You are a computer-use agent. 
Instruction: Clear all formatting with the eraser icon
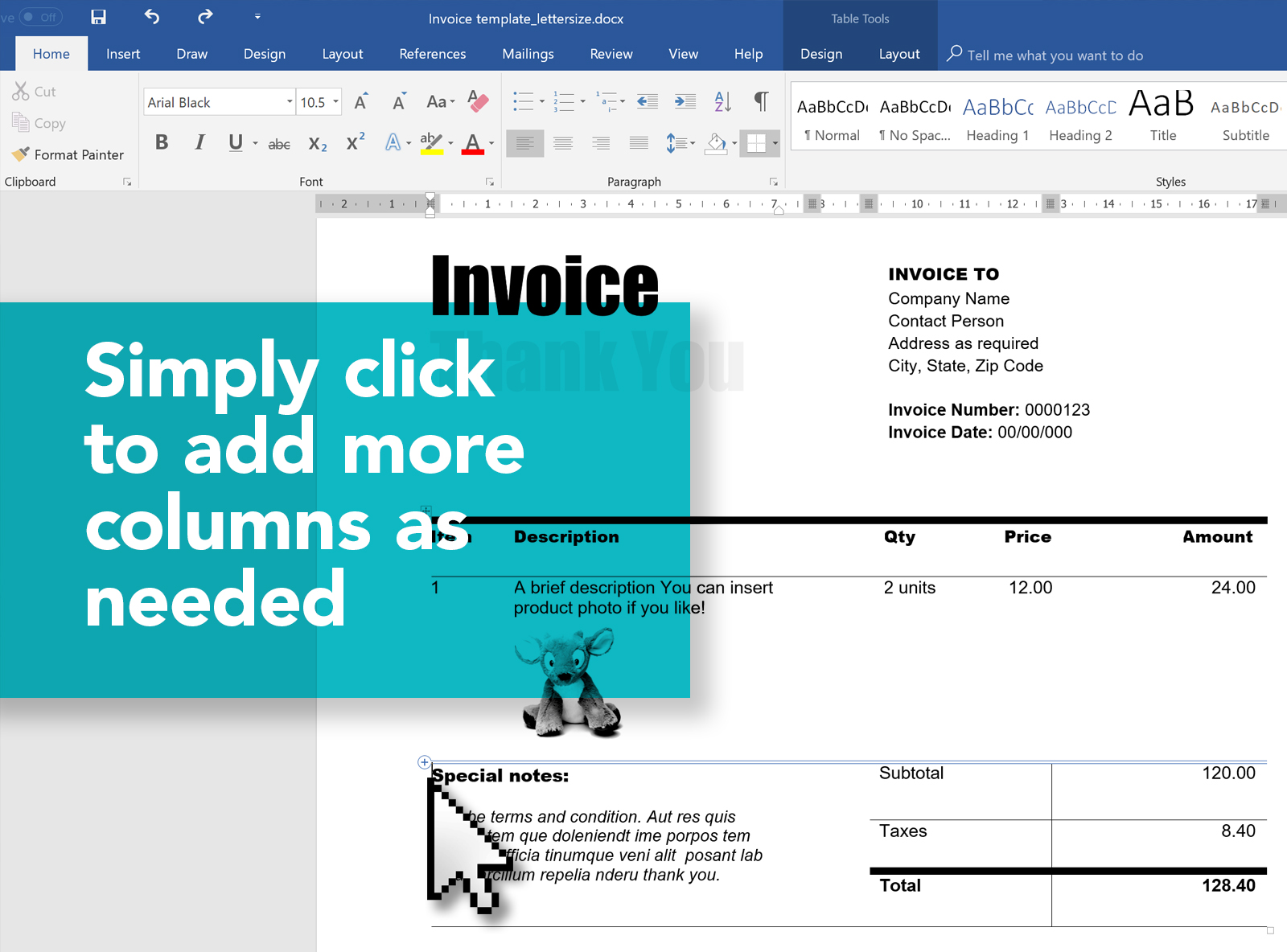[478, 101]
